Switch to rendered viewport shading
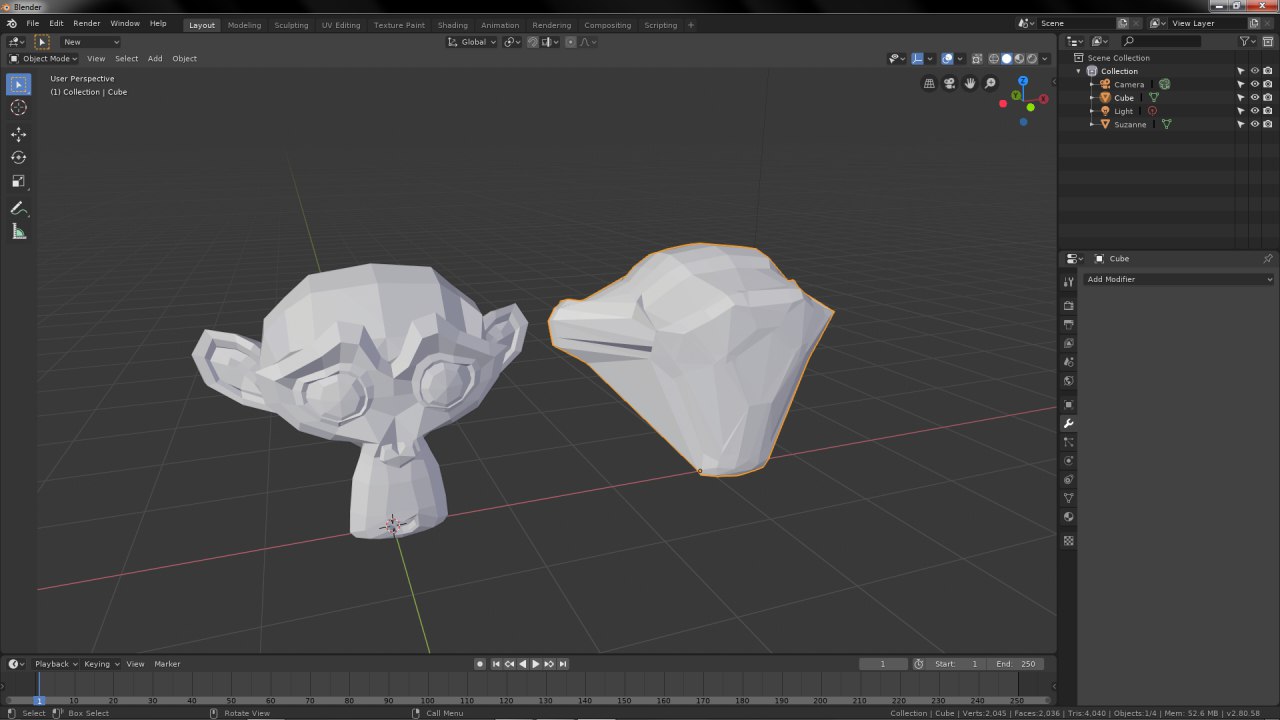The image size is (1280, 720). [x=1031, y=58]
